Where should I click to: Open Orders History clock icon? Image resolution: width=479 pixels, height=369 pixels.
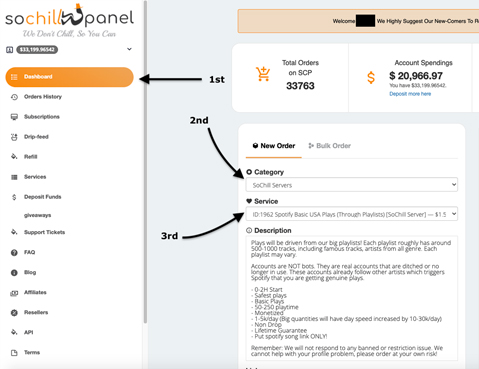(14, 97)
